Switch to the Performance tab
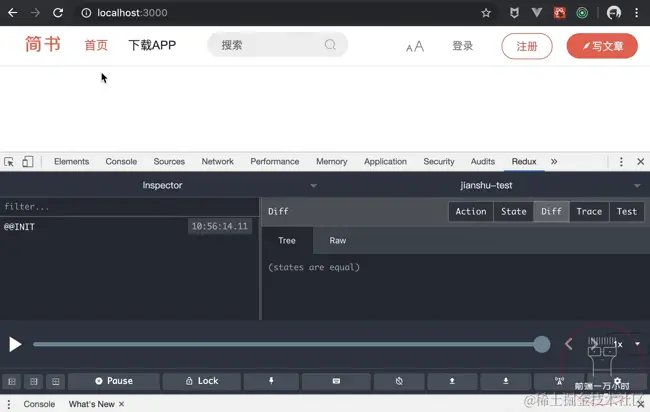Image resolution: width=650 pixels, height=412 pixels. click(274, 162)
